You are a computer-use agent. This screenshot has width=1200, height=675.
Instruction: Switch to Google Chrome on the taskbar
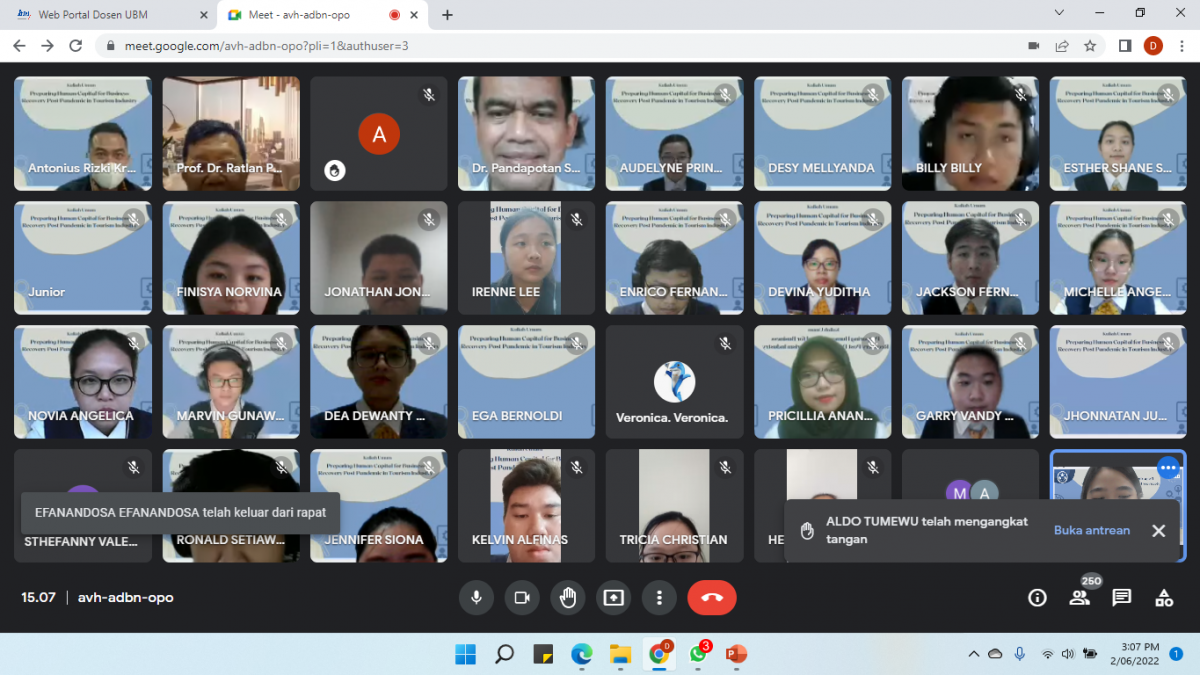tap(659, 654)
